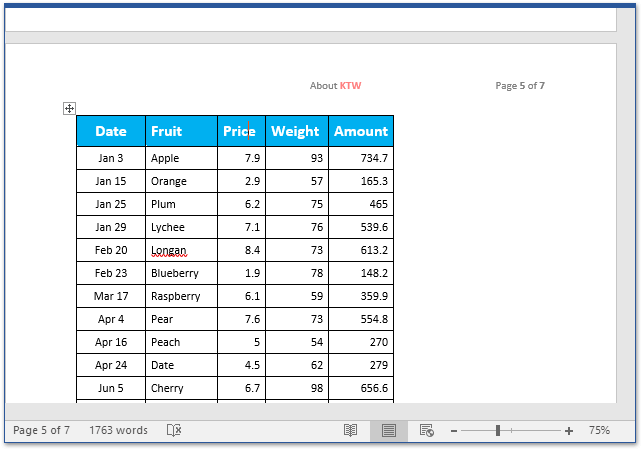Switch to Print Layout view
Screen dimensions: 643x452
click(389, 430)
